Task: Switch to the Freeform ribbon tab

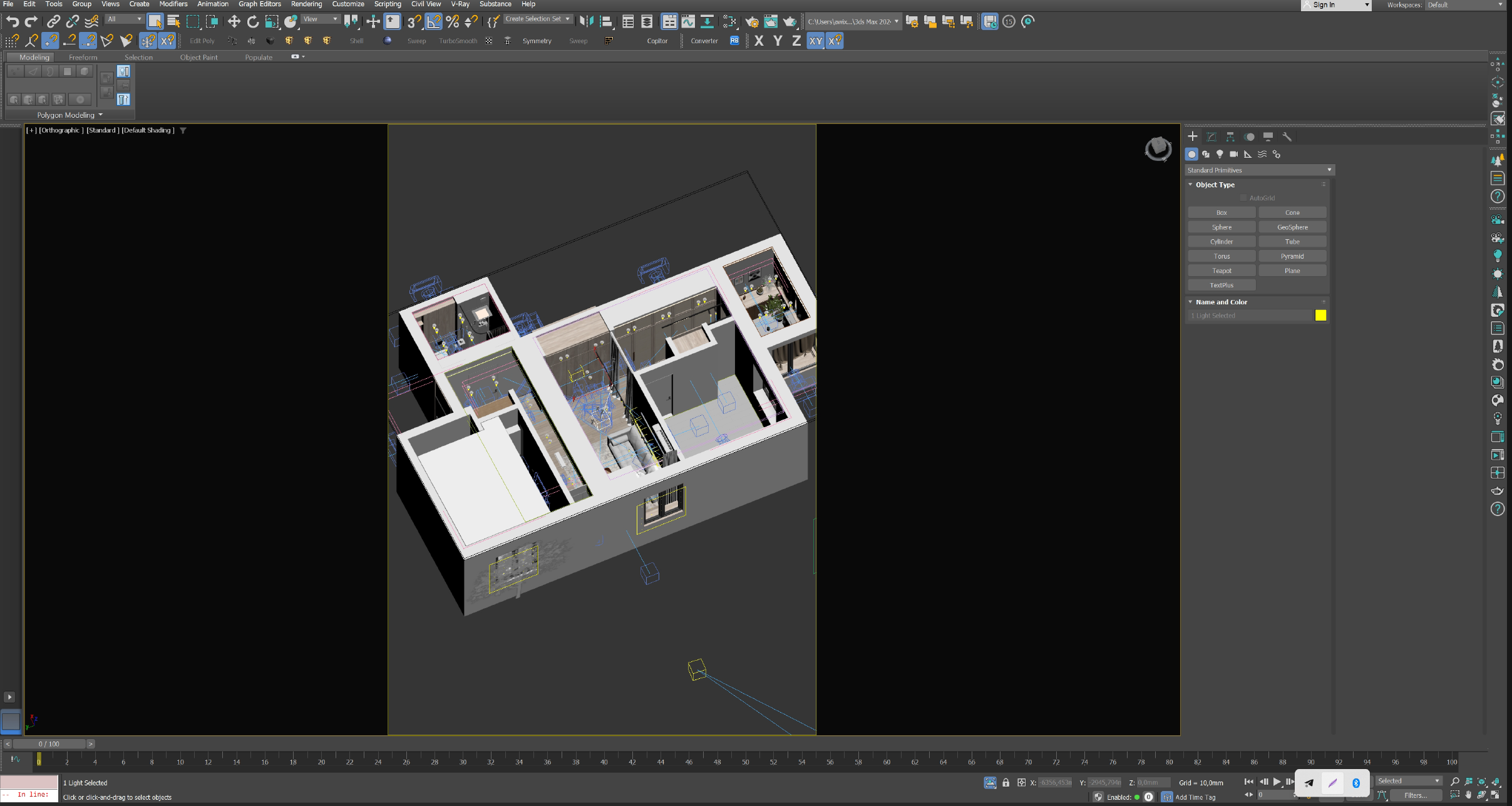Action: [x=83, y=57]
